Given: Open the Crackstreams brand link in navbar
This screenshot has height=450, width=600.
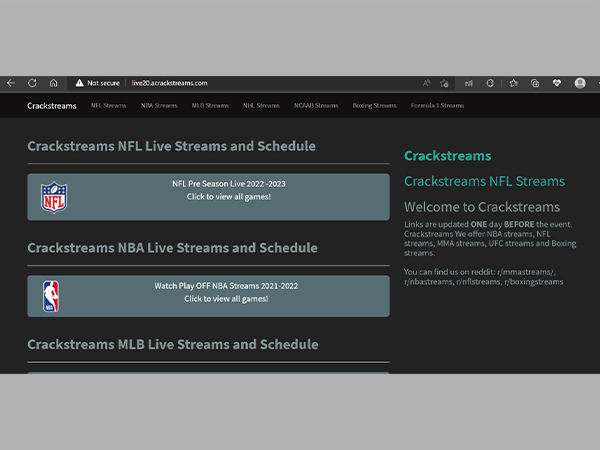Looking at the screenshot, I should coord(52,106).
